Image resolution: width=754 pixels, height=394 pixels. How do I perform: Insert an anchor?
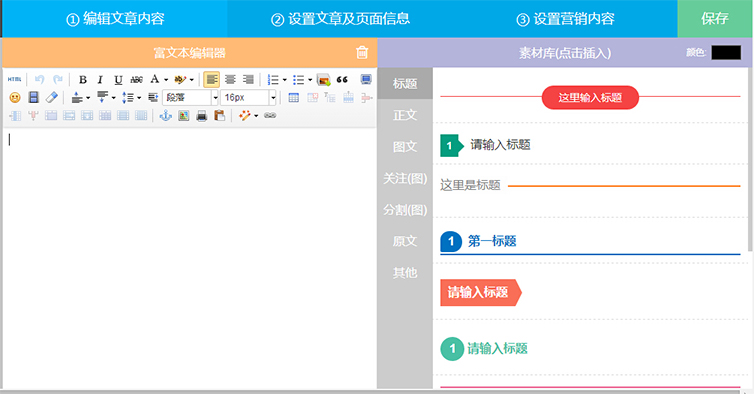pyautogui.click(x=165, y=115)
